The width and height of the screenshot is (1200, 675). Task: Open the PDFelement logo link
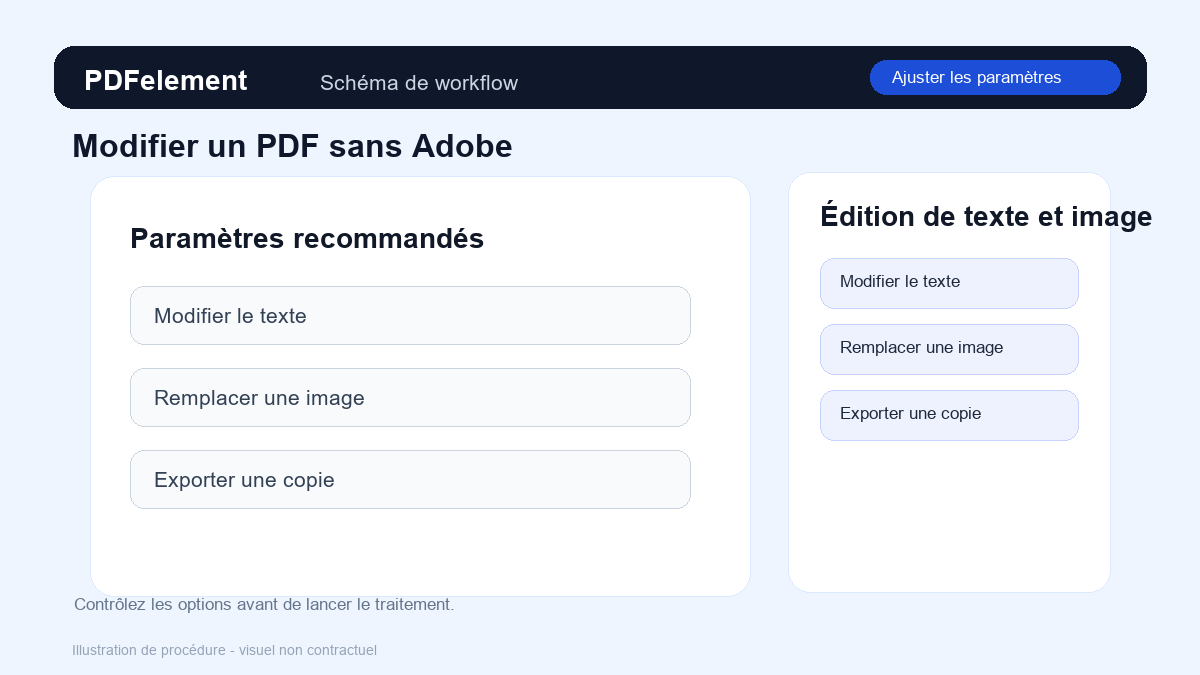[166, 81]
